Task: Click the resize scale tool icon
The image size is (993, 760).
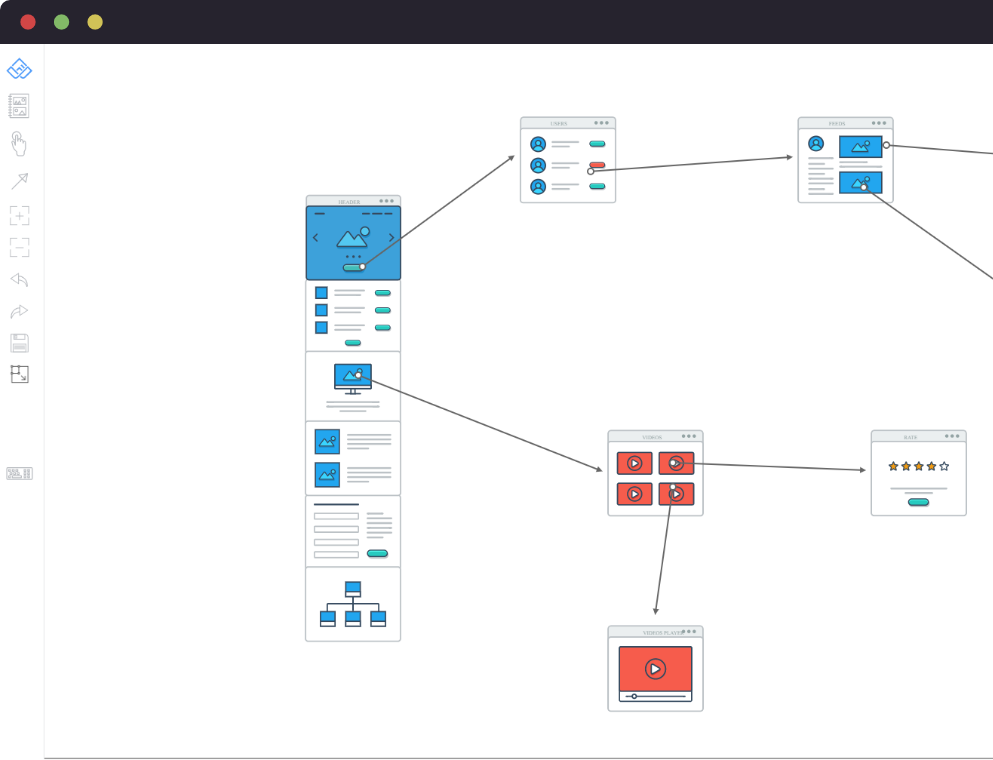Action: [20, 374]
